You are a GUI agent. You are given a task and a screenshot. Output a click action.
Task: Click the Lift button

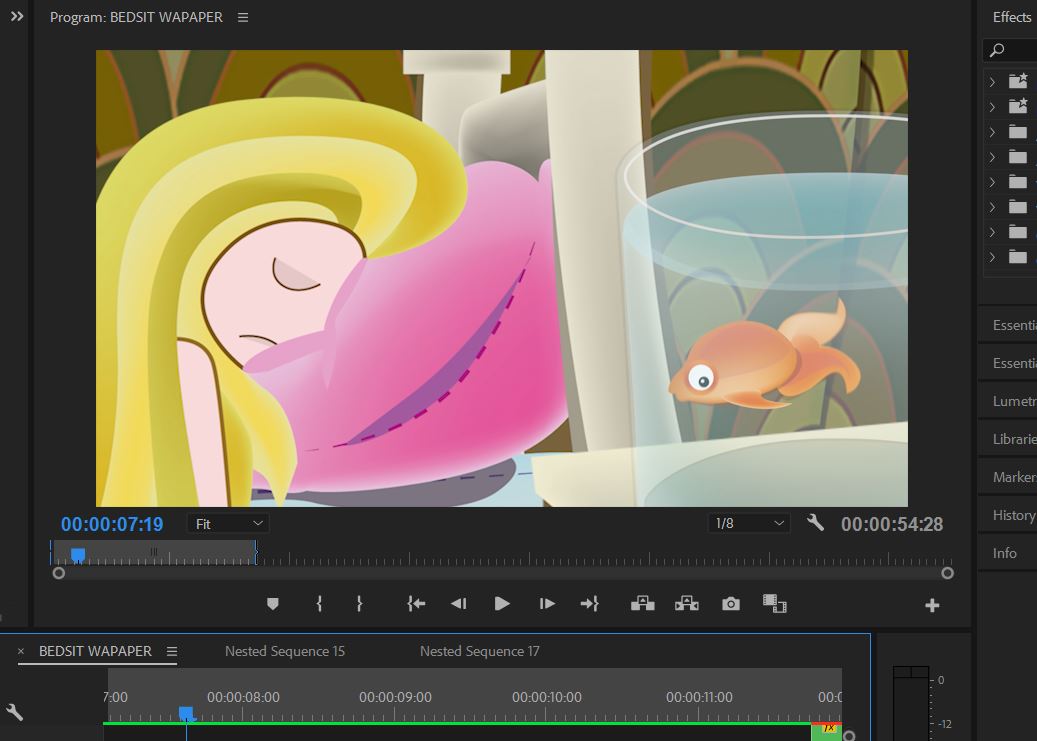643,603
